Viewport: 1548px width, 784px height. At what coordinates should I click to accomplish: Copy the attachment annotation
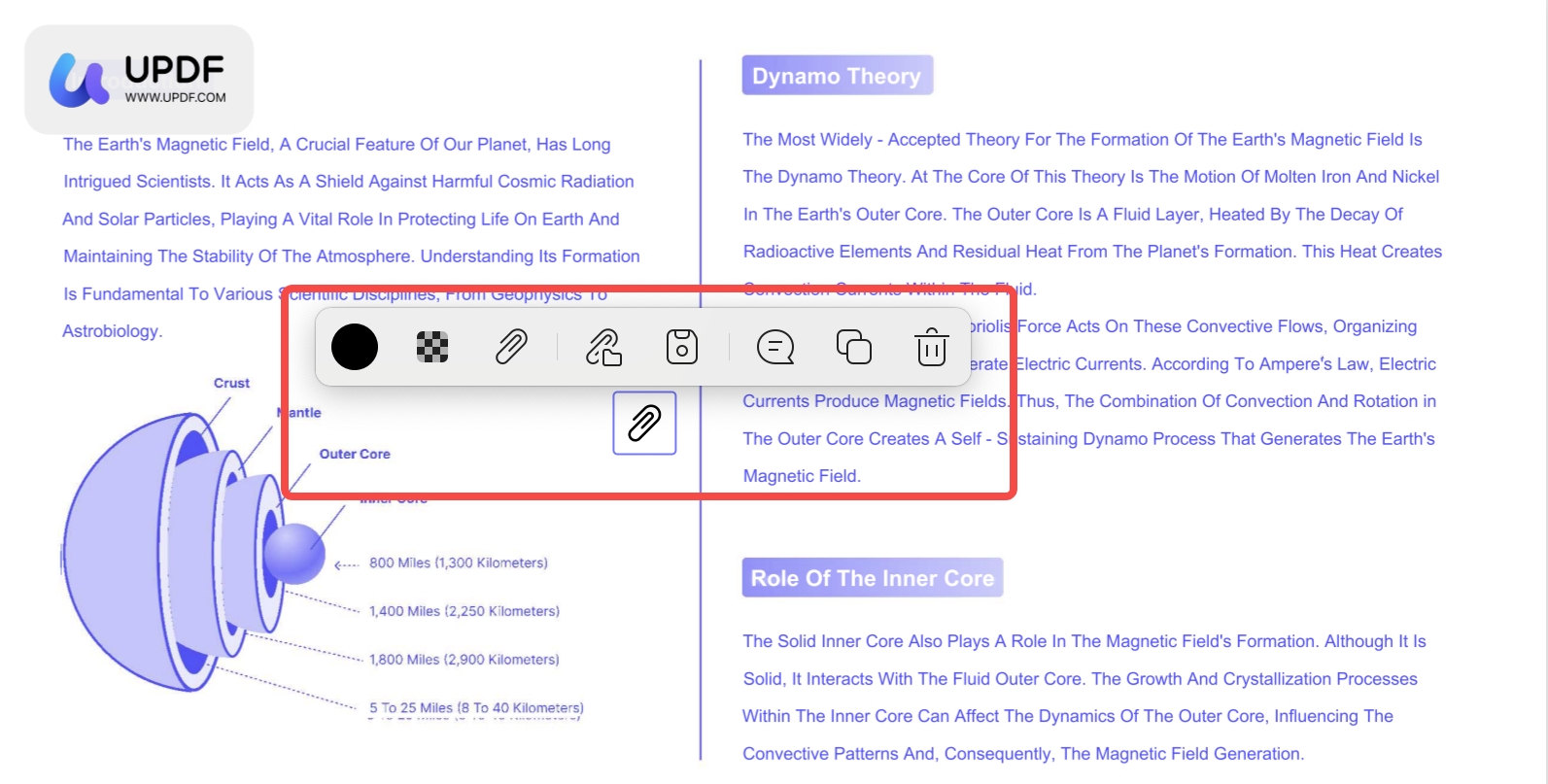pos(854,347)
